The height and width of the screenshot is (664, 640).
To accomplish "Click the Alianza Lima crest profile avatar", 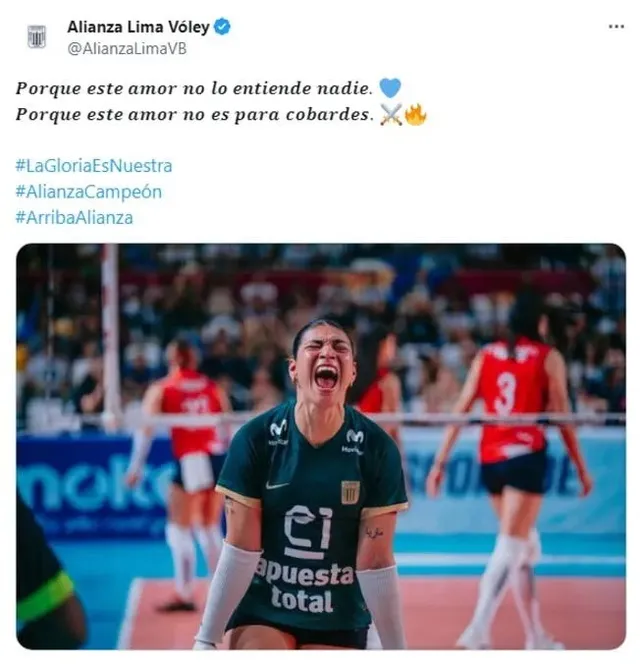I will pos(36,37).
